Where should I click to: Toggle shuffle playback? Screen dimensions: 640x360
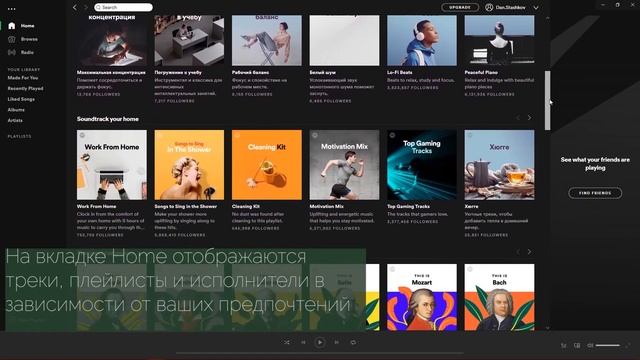287,342
